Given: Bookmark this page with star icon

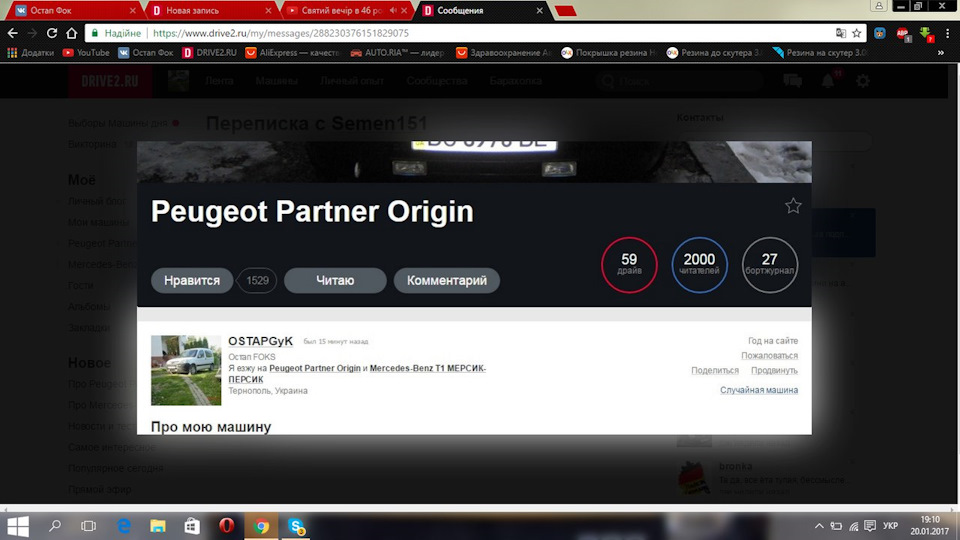Looking at the screenshot, I should point(857,33).
